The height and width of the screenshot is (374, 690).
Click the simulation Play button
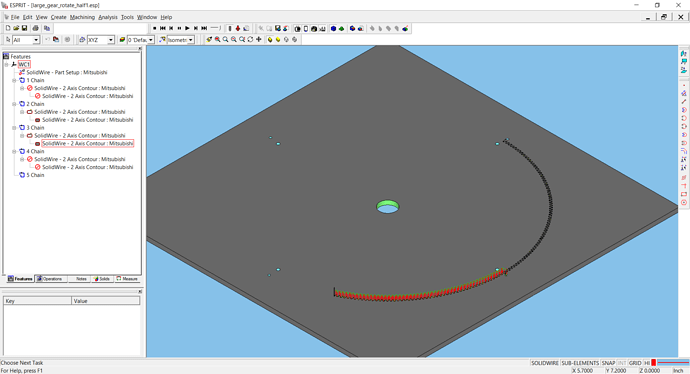(187, 28)
